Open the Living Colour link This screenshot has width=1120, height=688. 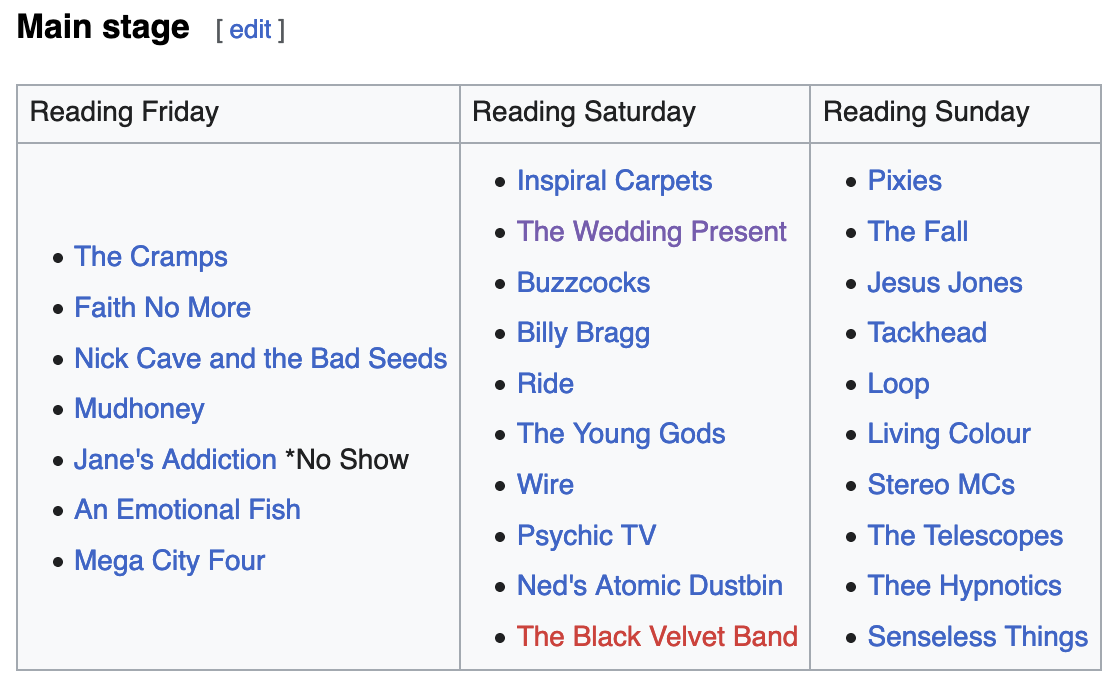[948, 434]
